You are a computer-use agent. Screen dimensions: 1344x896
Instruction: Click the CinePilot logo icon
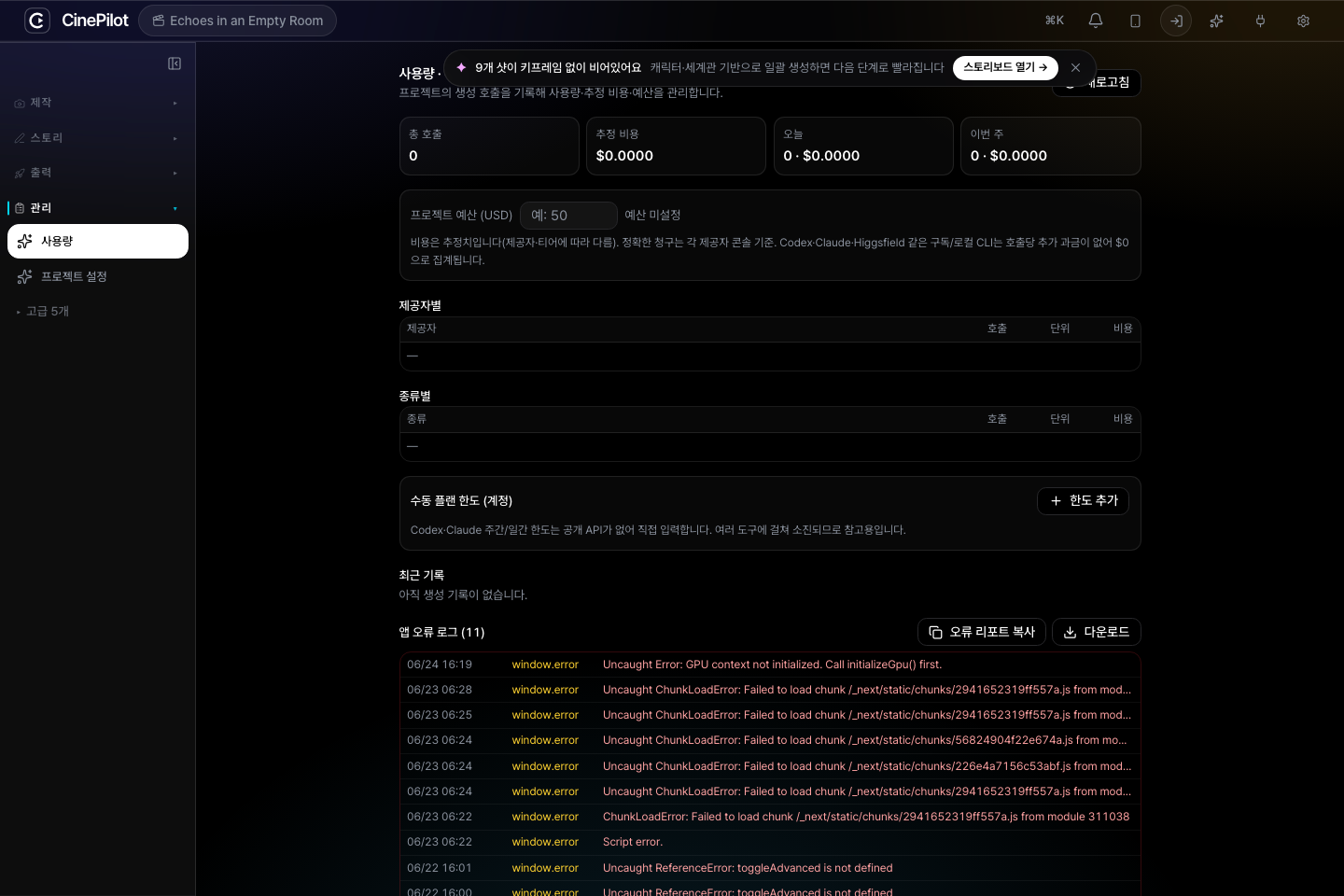point(37,21)
